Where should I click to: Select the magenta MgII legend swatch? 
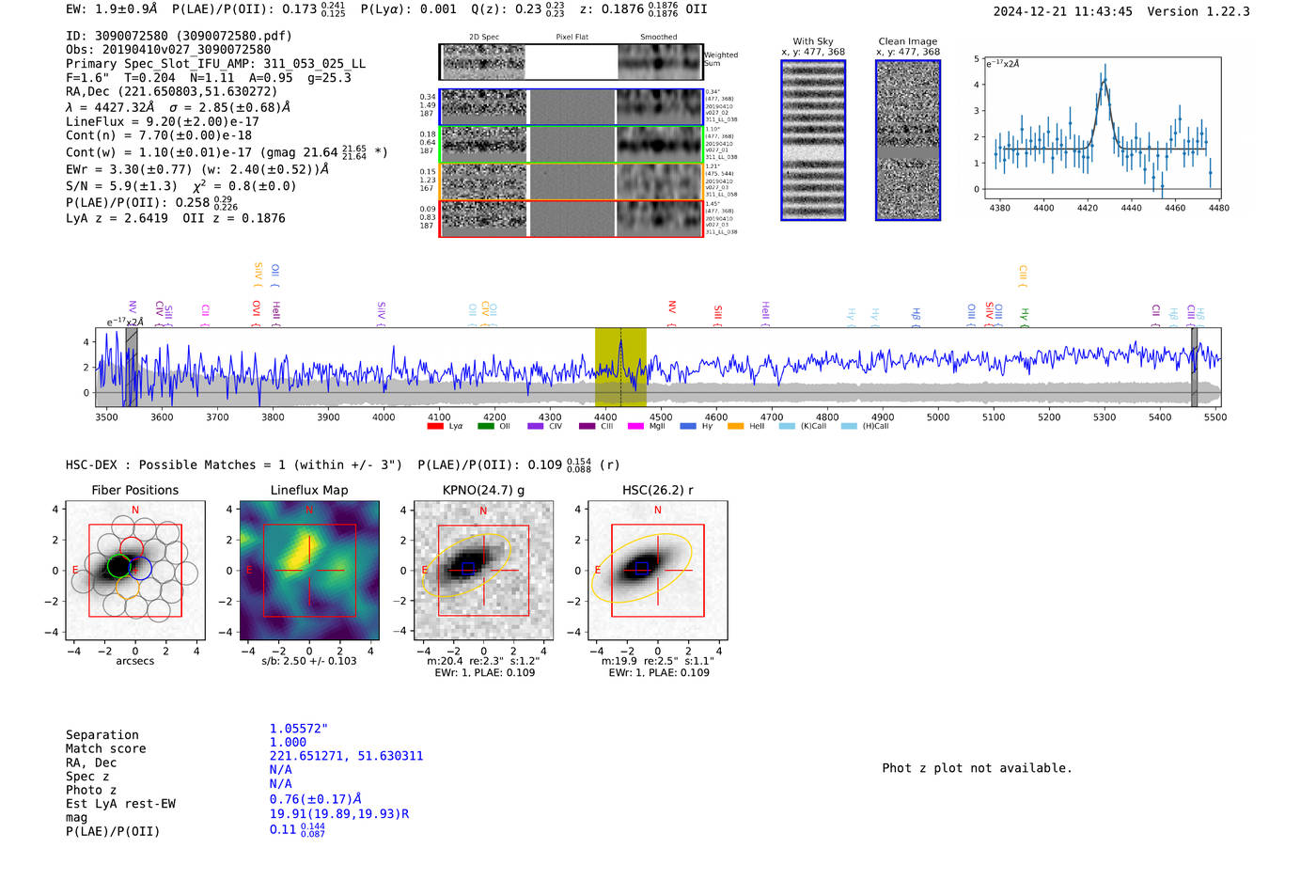pyautogui.click(x=635, y=426)
